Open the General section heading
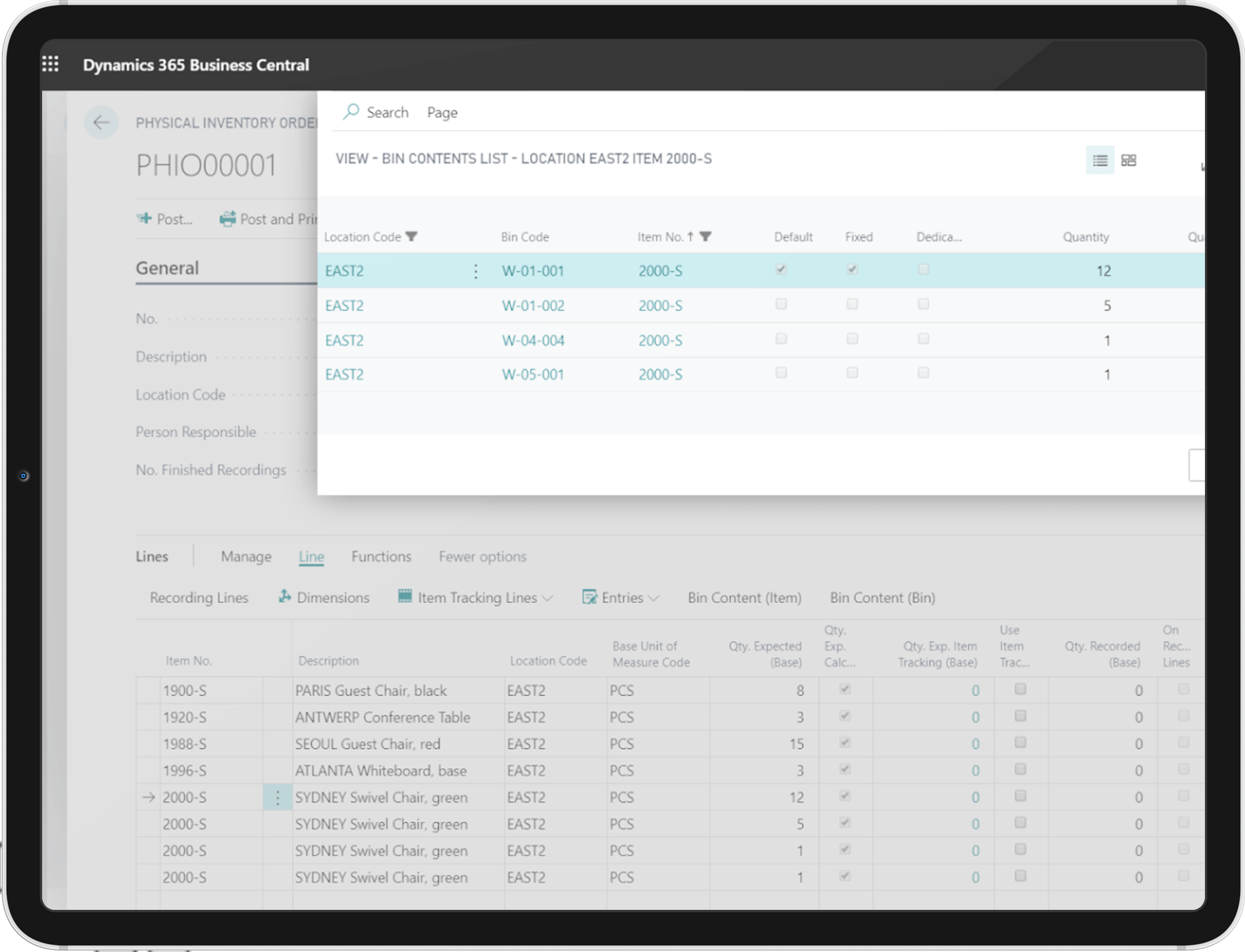Image resolution: width=1245 pixels, height=952 pixels. point(167,268)
